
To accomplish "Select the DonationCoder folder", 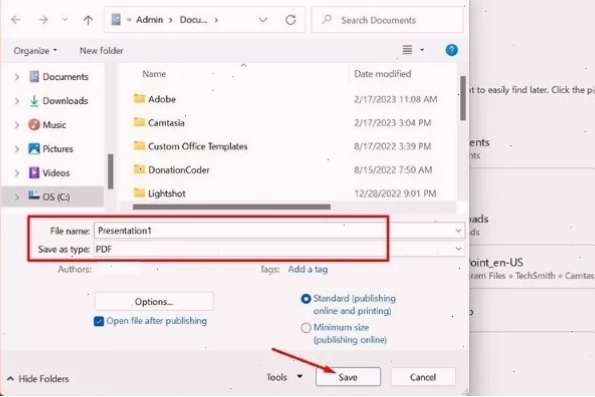I will click(179, 170).
